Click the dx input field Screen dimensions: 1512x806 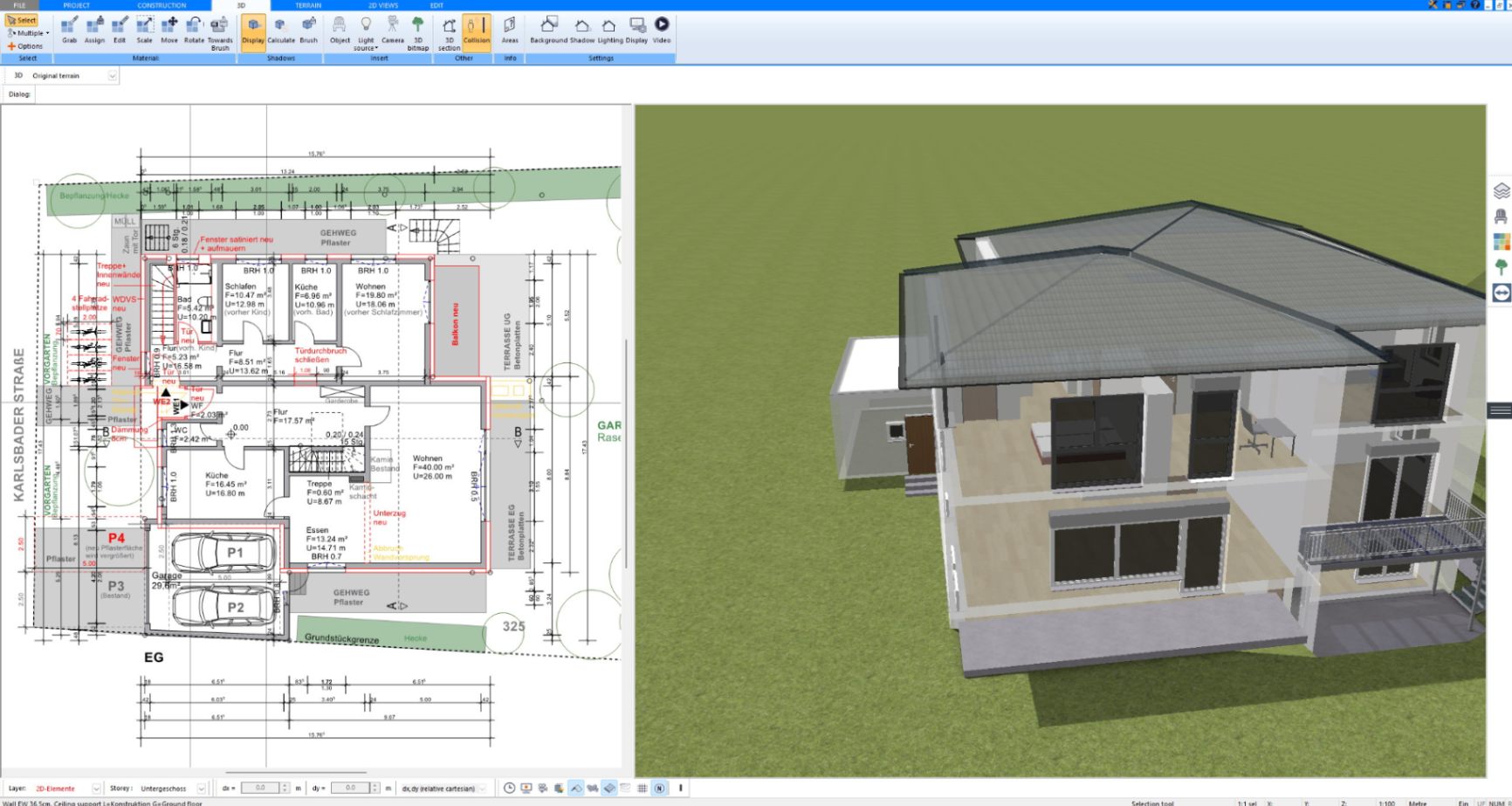click(x=260, y=789)
